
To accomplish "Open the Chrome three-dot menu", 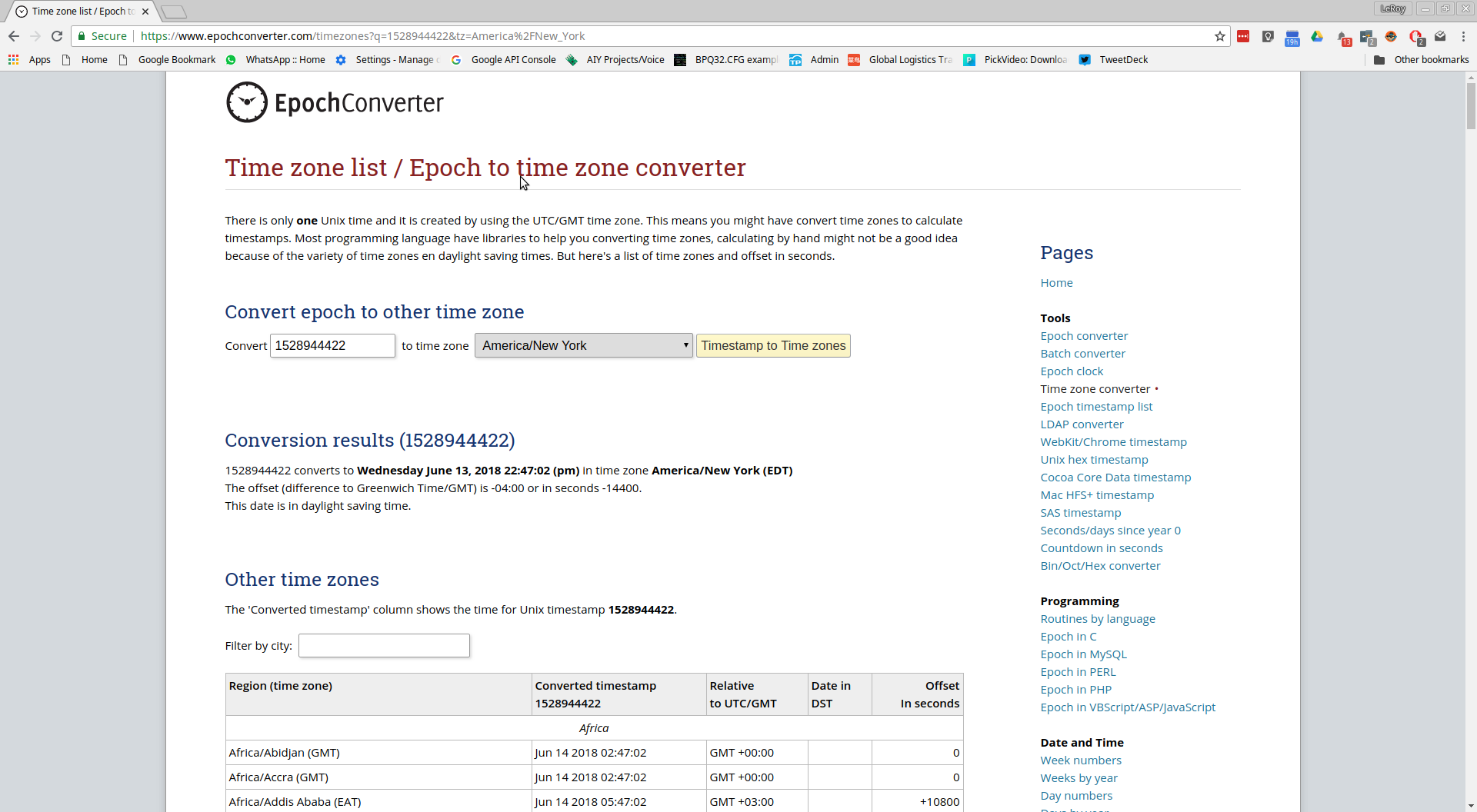I will pos(1463,36).
